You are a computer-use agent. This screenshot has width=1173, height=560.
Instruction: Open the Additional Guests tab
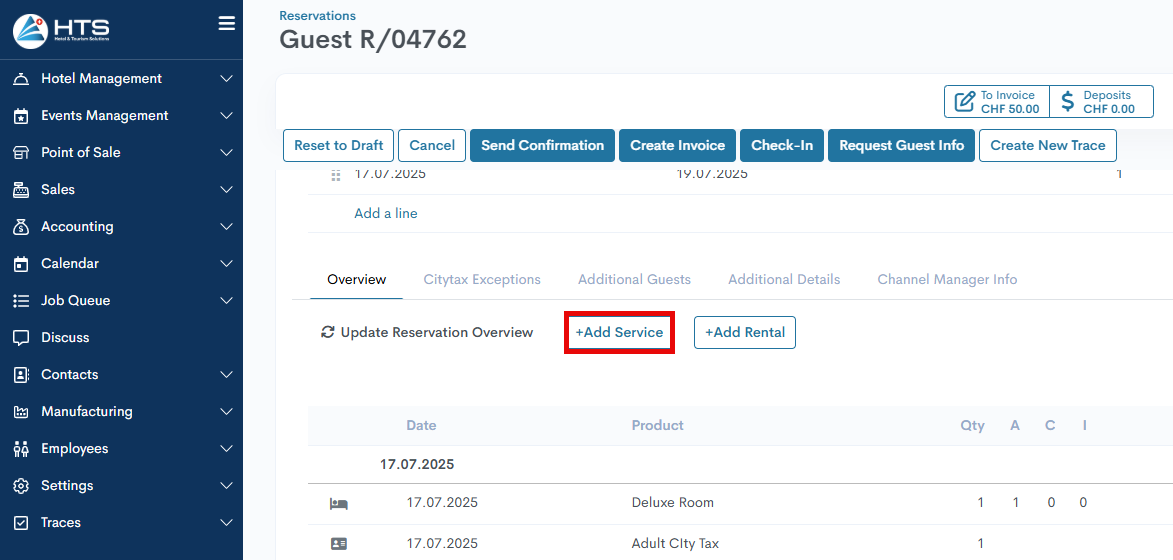[634, 280]
